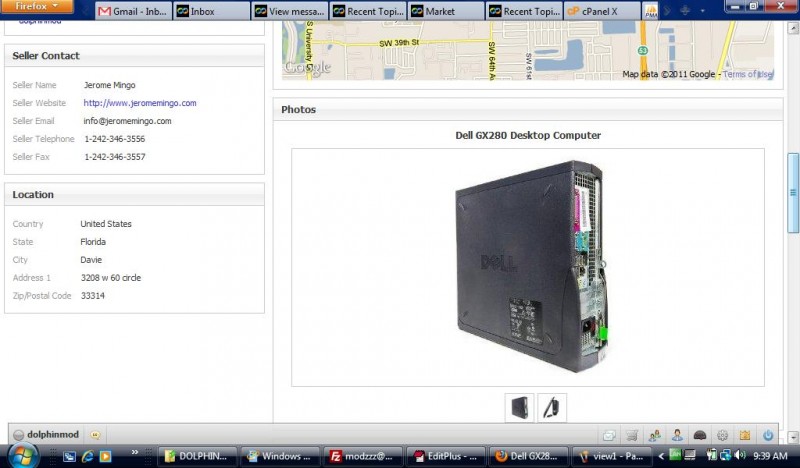
Task: Expand the quick launch overflow chevron
Action: click(x=135, y=452)
